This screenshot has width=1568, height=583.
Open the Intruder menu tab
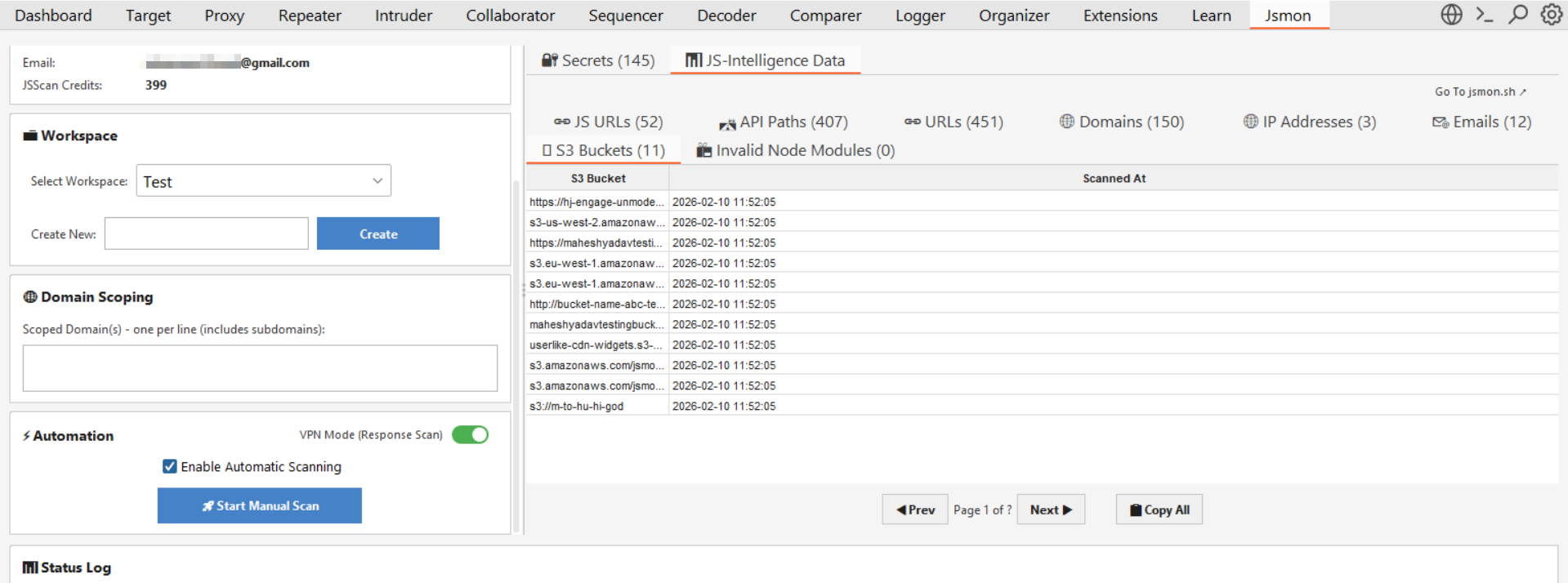(403, 16)
